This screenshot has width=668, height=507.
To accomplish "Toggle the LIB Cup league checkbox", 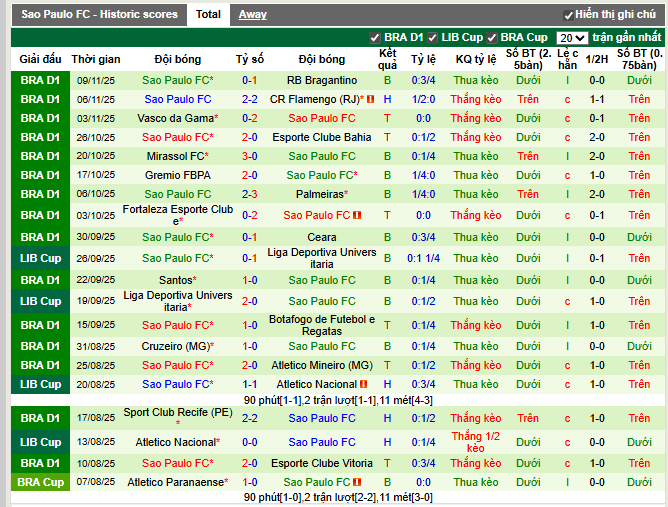I will click(x=432, y=38).
